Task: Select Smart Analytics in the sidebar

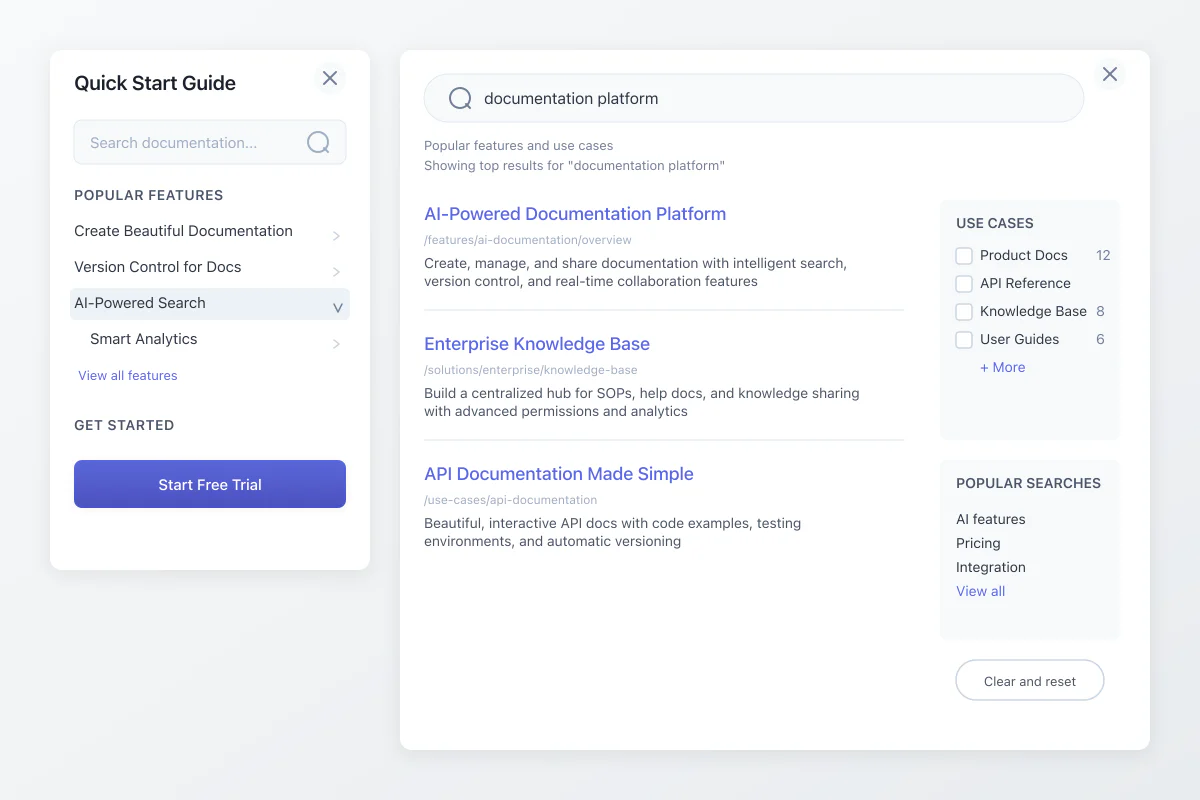Action: pos(143,339)
